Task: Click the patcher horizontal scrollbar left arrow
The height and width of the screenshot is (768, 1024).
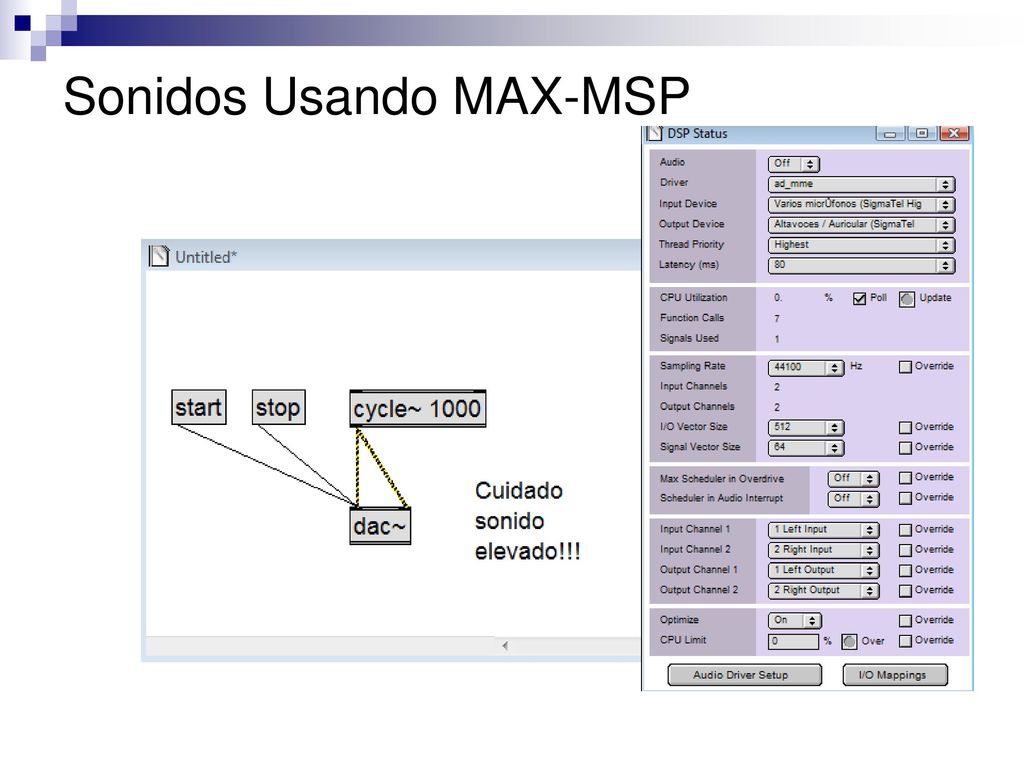Action: (x=505, y=646)
